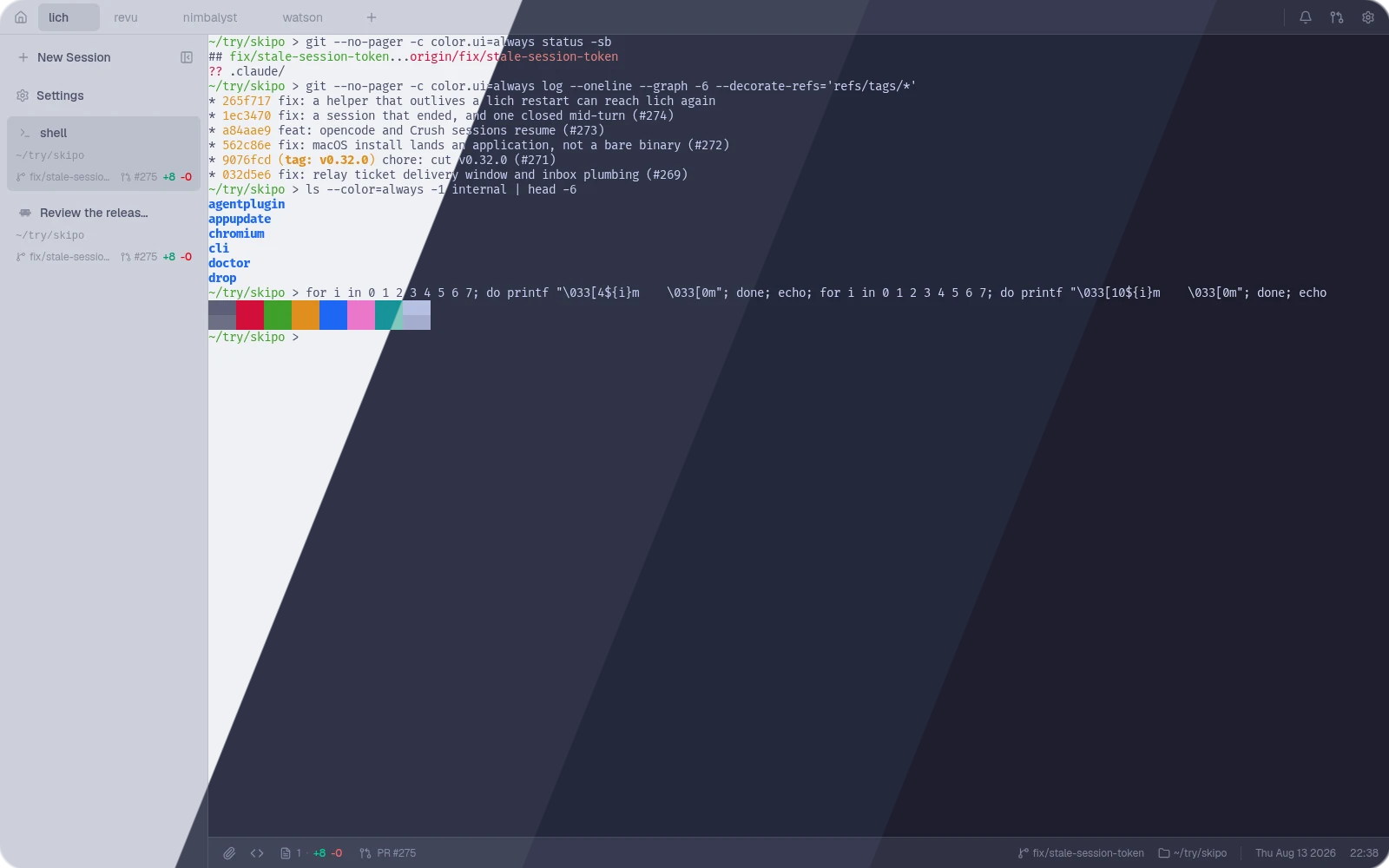Viewport: 1389px width, 868px height.
Task: Click the orange color block in terminal
Action: (306, 315)
